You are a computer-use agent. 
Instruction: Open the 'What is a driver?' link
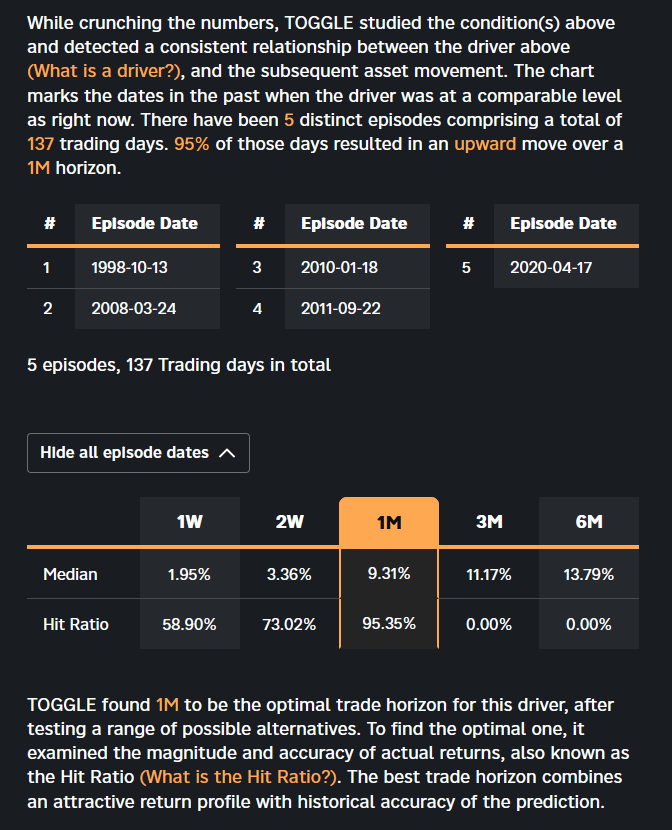click(x=104, y=71)
